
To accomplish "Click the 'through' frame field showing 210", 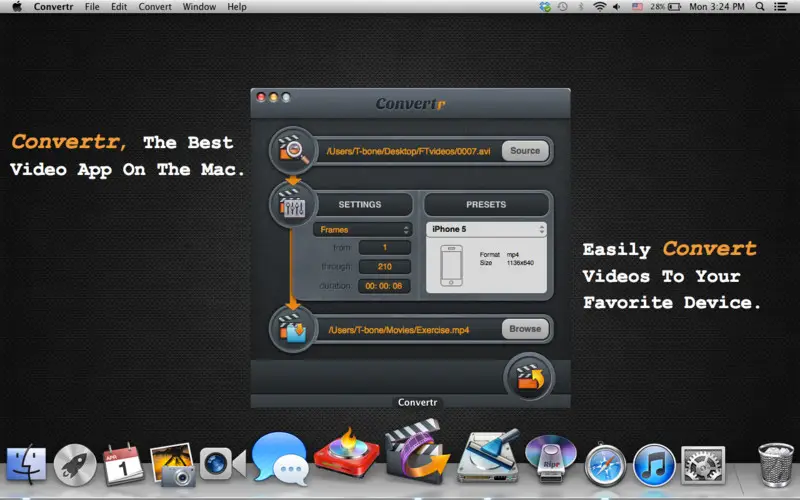I will 385,266.
